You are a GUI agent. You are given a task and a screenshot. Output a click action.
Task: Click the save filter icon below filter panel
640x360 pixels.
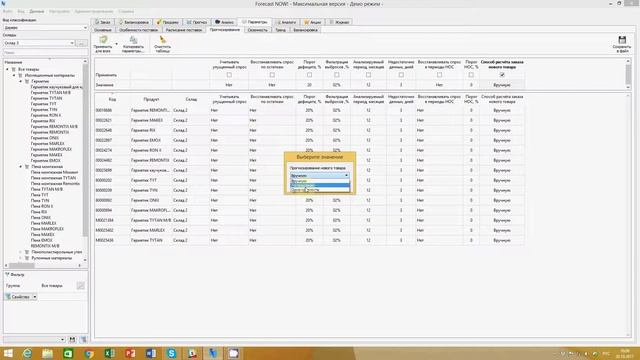point(72,339)
